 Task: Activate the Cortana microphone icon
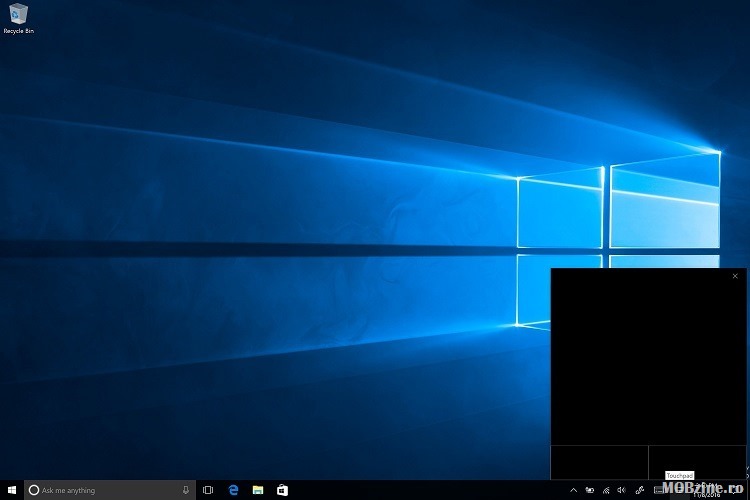tap(186, 490)
